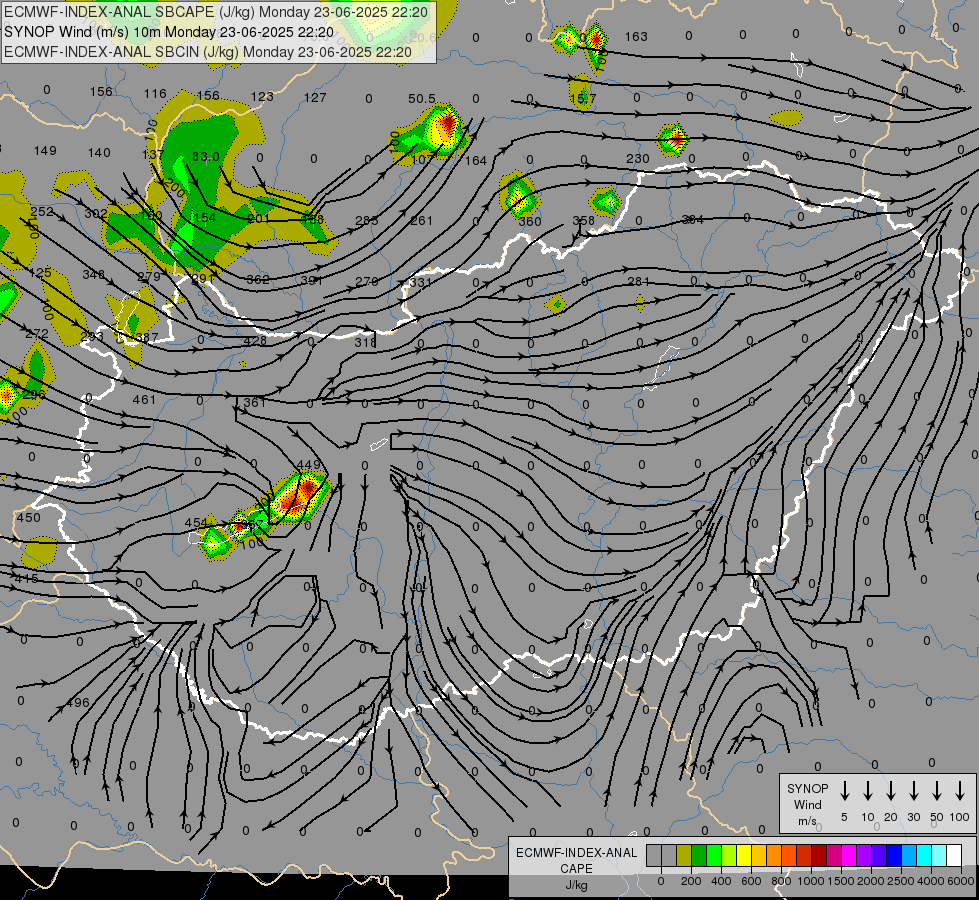The height and width of the screenshot is (900, 979).
Task: Click the map value 281
Action: pyautogui.click(x=639, y=281)
